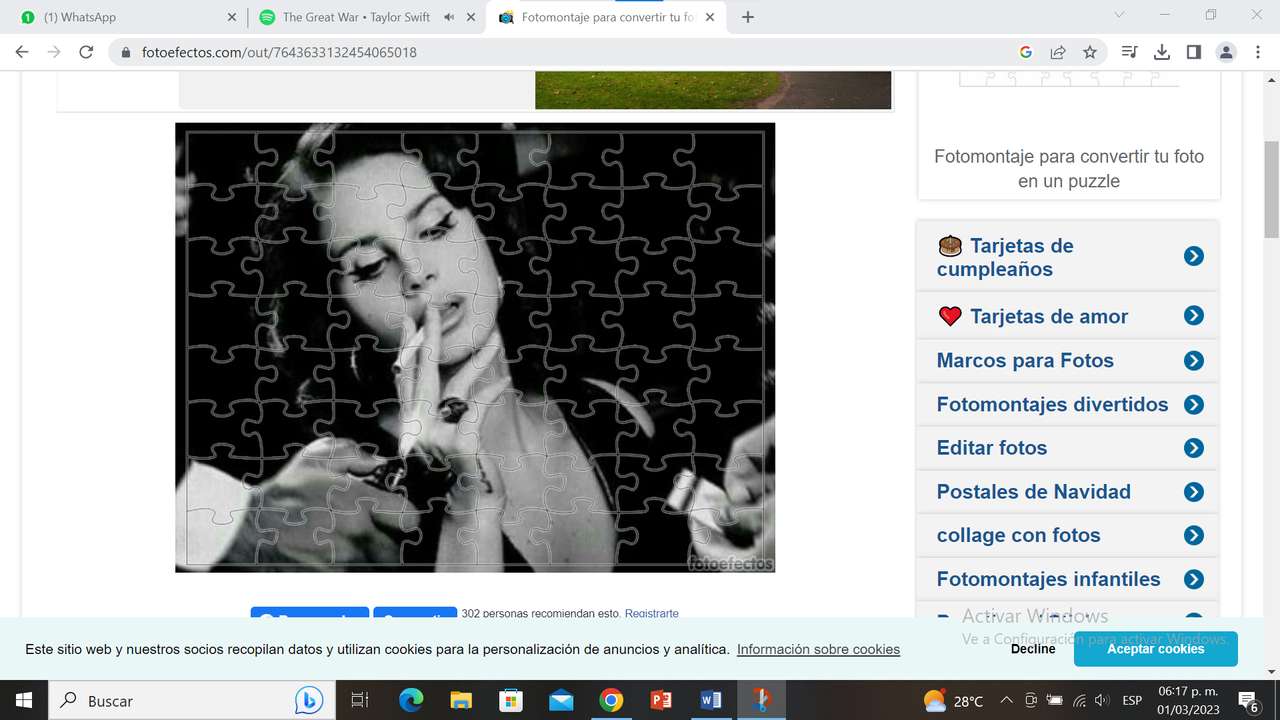The height and width of the screenshot is (720, 1280).
Task: Go back to the previous page
Action: [x=22, y=52]
